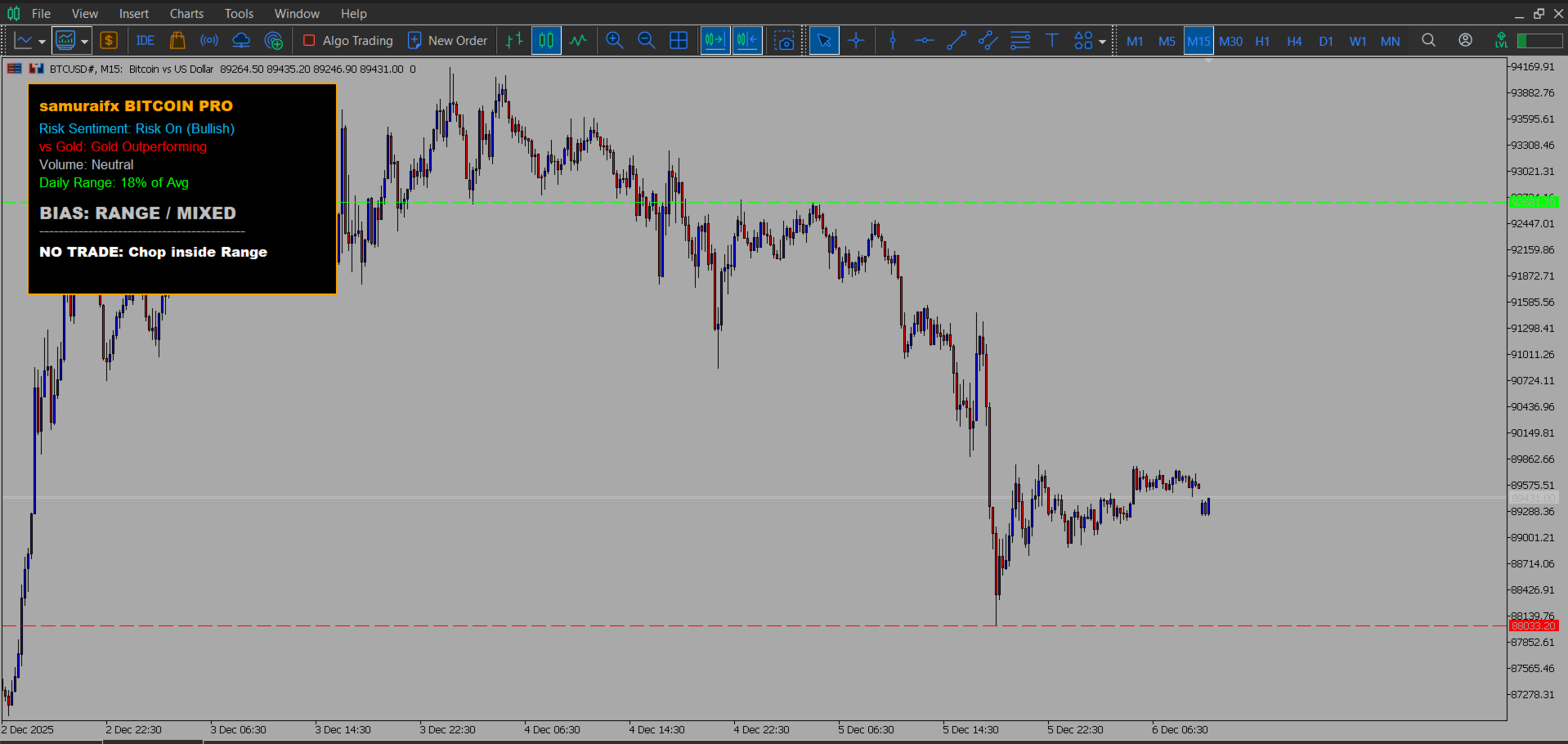1568x744 pixels.
Task: Switch to MN timeframe
Action: pos(1390,41)
